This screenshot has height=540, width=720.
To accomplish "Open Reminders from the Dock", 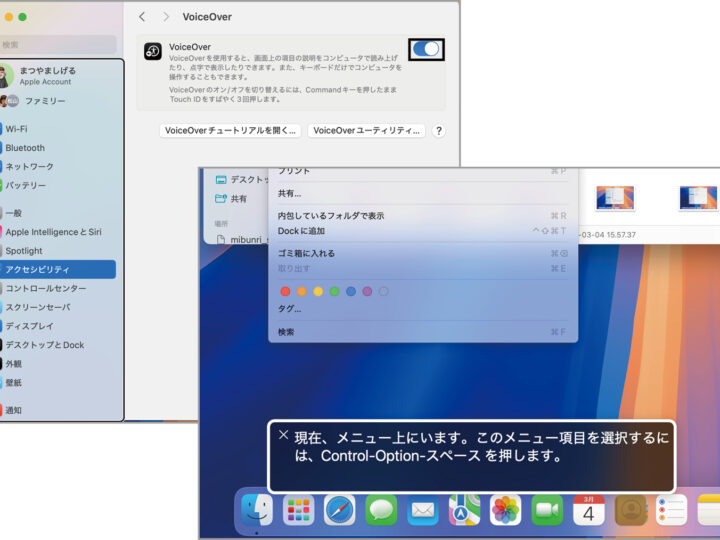I will tap(672, 510).
